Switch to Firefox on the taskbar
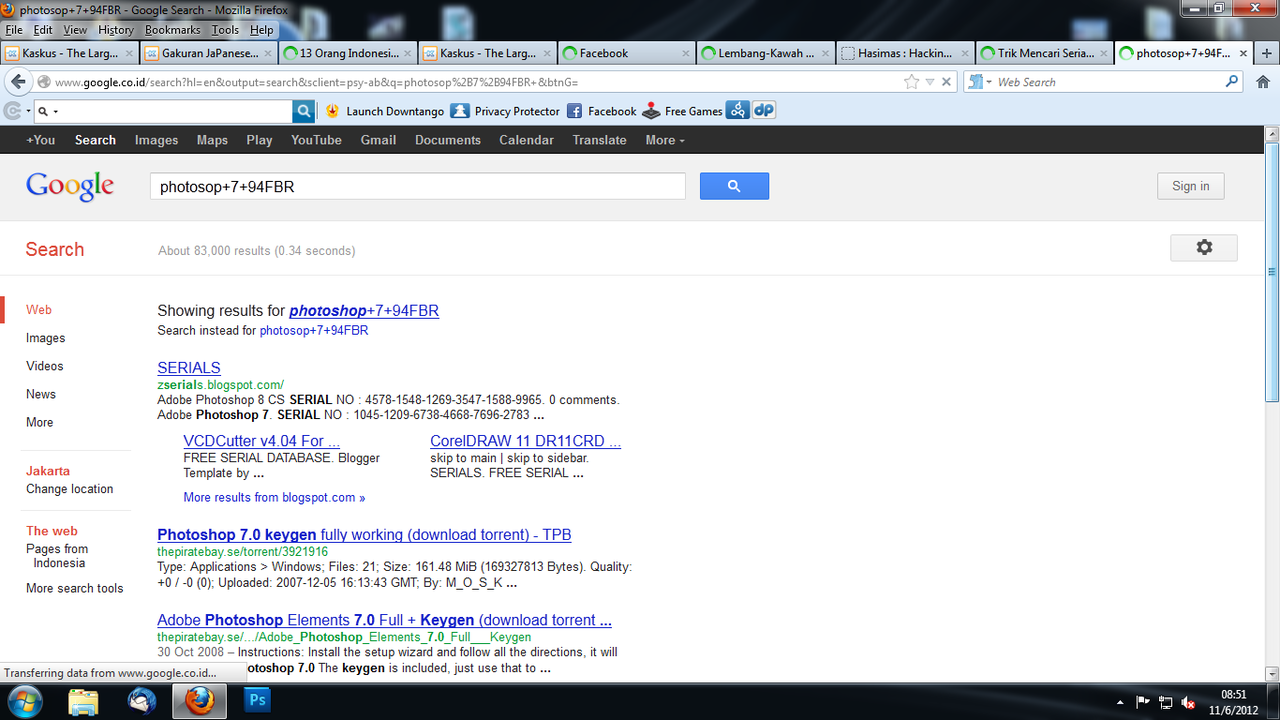This screenshot has width=1280, height=720. point(200,702)
